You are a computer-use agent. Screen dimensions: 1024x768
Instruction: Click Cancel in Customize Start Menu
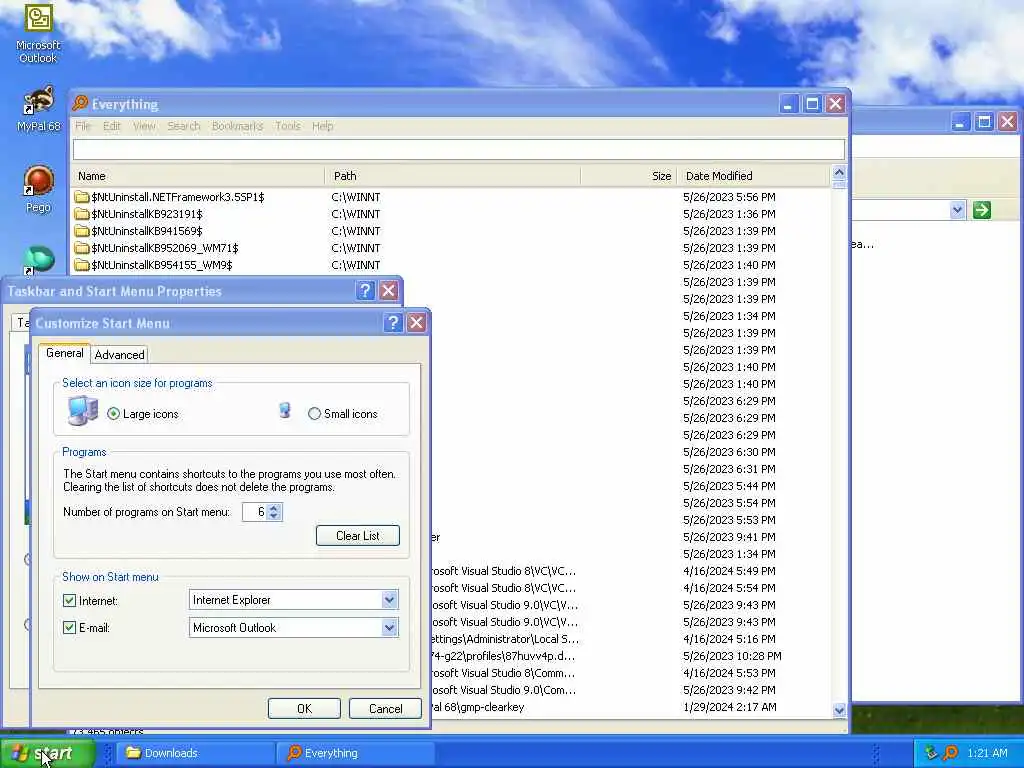pyautogui.click(x=385, y=709)
